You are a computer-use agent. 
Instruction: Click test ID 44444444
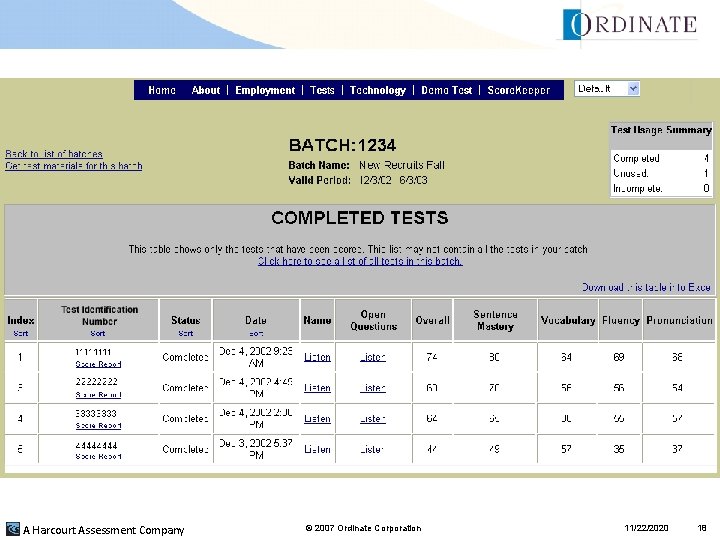[x=96, y=445]
